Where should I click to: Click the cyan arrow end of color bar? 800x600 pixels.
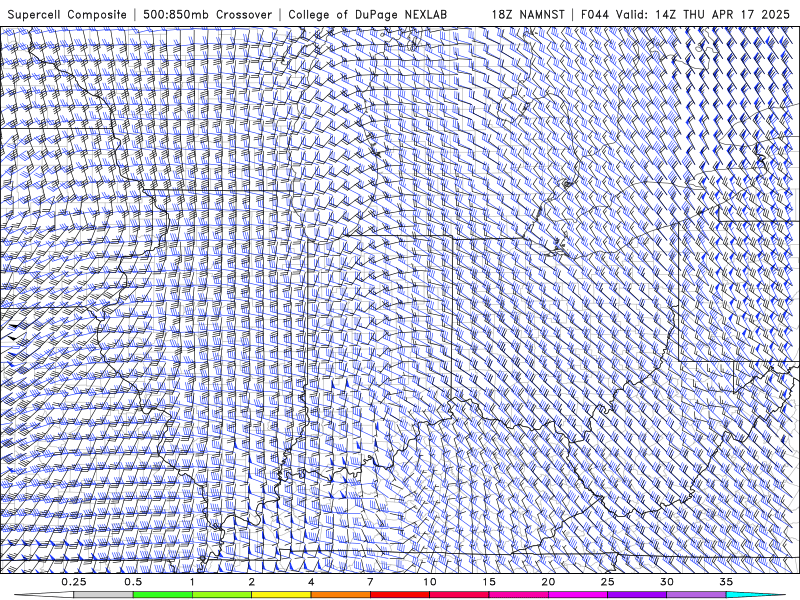tap(753, 595)
